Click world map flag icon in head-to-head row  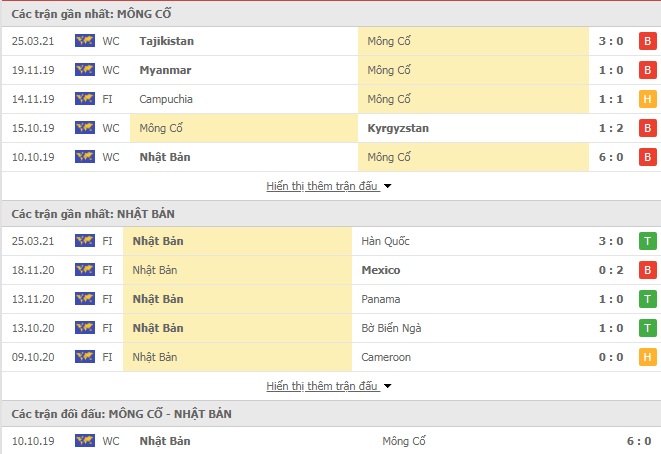85,441
